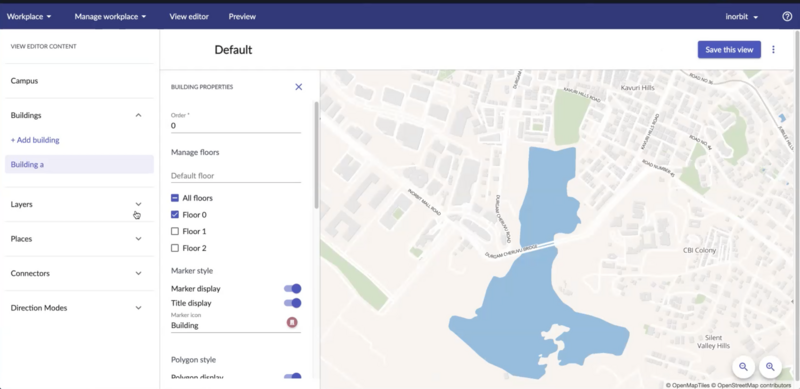Screen dimensions: 800x389
Task: Turn off the Marker display switch
Action: tap(292, 288)
